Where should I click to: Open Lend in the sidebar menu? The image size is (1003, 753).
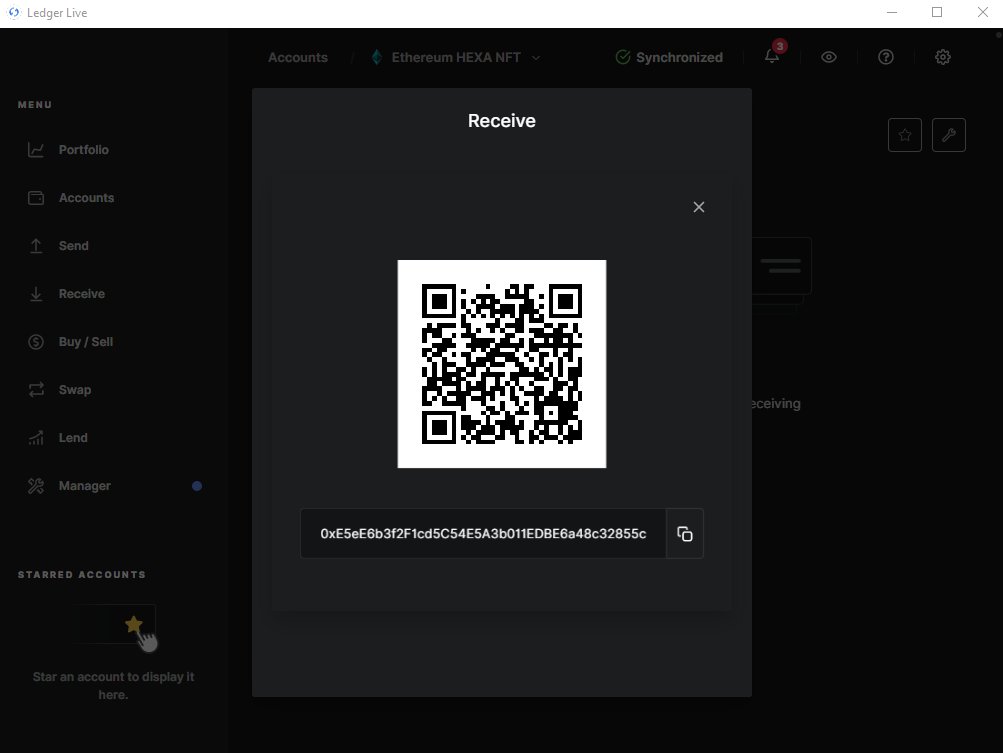tap(73, 438)
